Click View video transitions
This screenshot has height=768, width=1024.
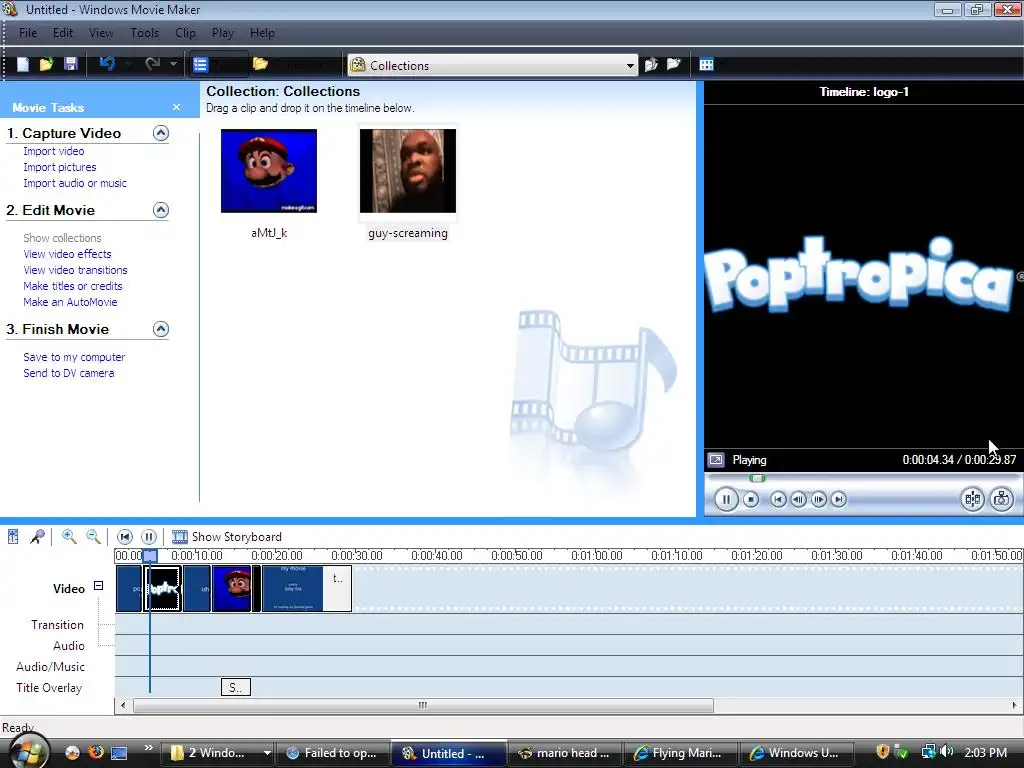pyautogui.click(x=75, y=270)
